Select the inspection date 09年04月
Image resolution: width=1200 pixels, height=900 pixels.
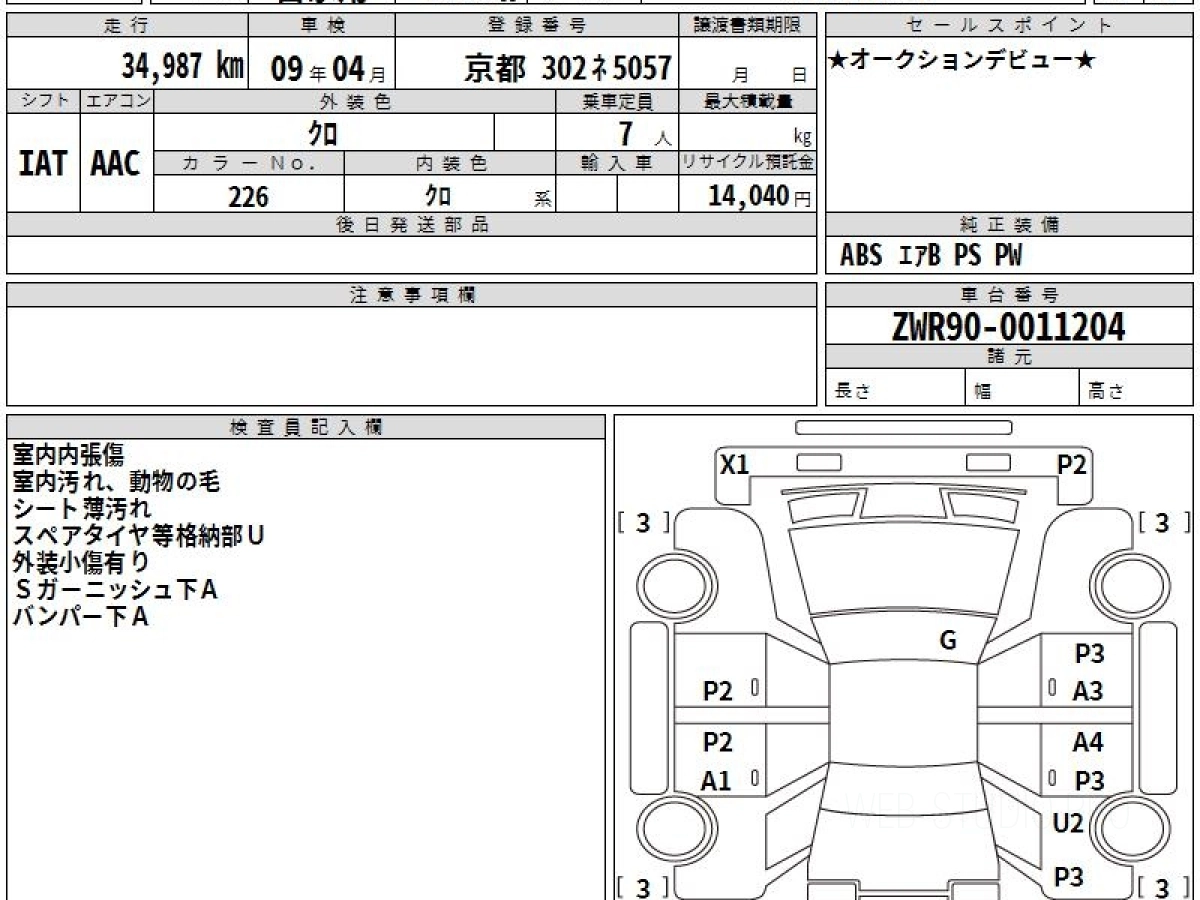click(x=329, y=69)
